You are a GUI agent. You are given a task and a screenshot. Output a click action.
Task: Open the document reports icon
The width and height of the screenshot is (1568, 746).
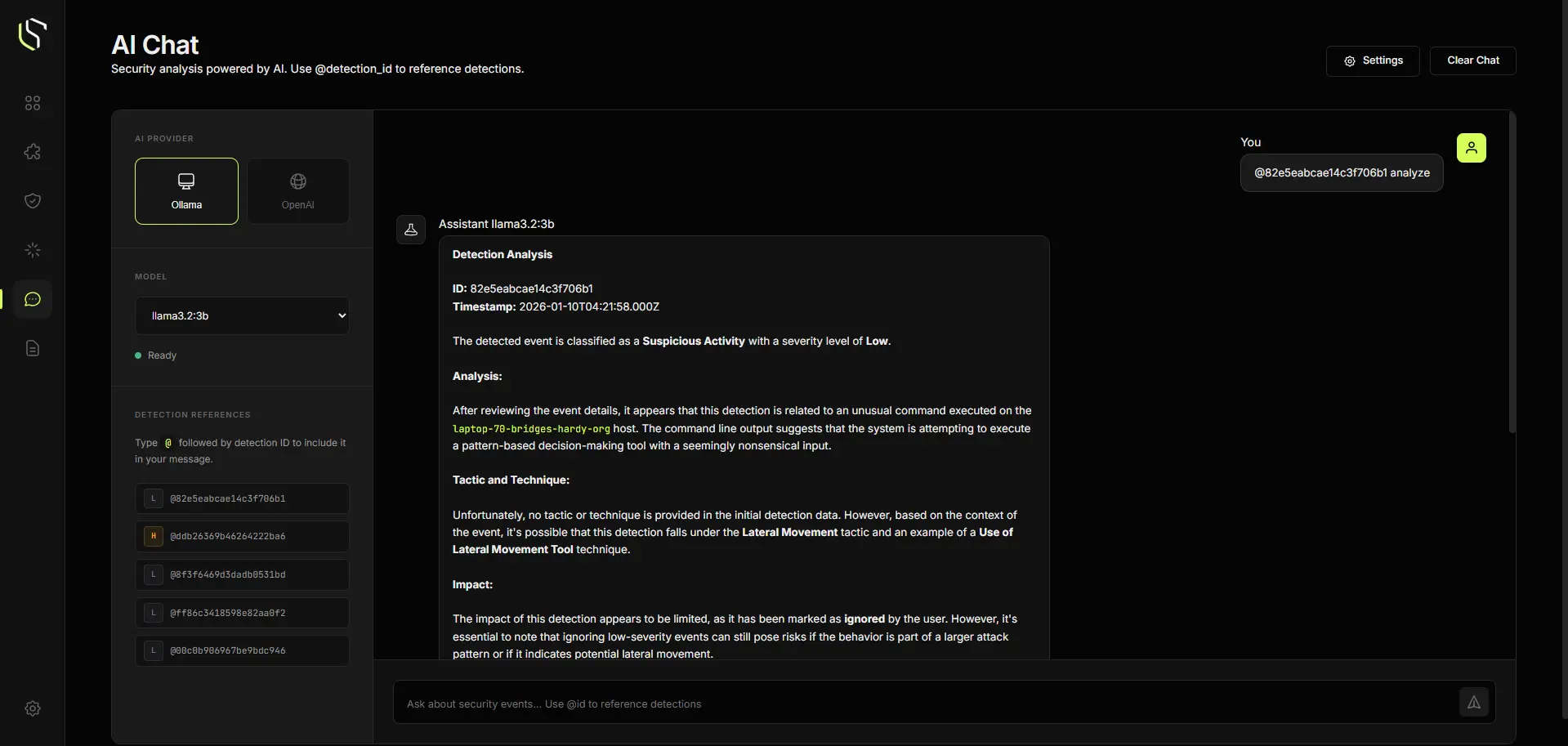(x=33, y=349)
